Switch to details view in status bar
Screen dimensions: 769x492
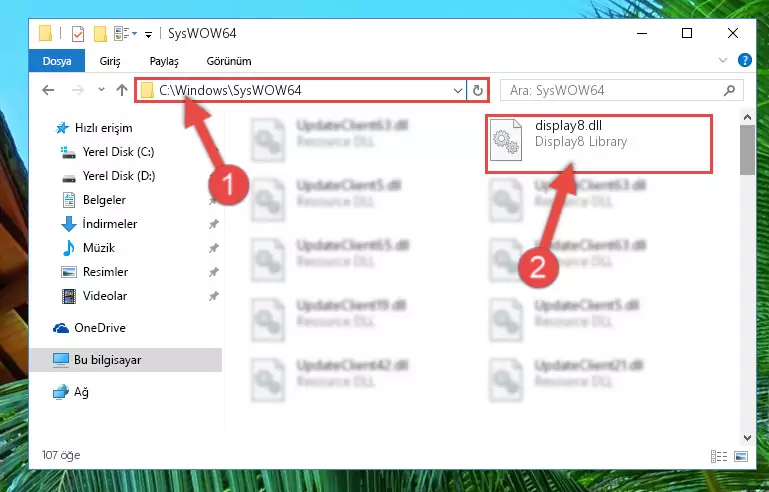(718, 456)
